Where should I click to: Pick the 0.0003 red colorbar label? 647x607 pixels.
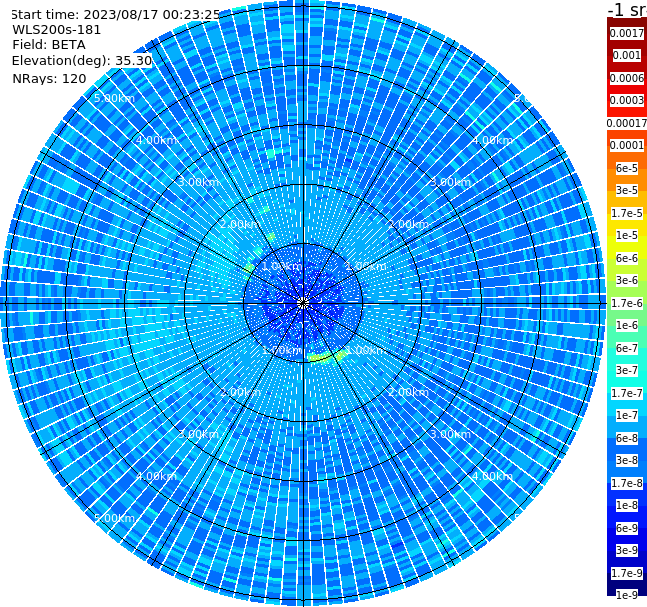[x=627, y=100]
